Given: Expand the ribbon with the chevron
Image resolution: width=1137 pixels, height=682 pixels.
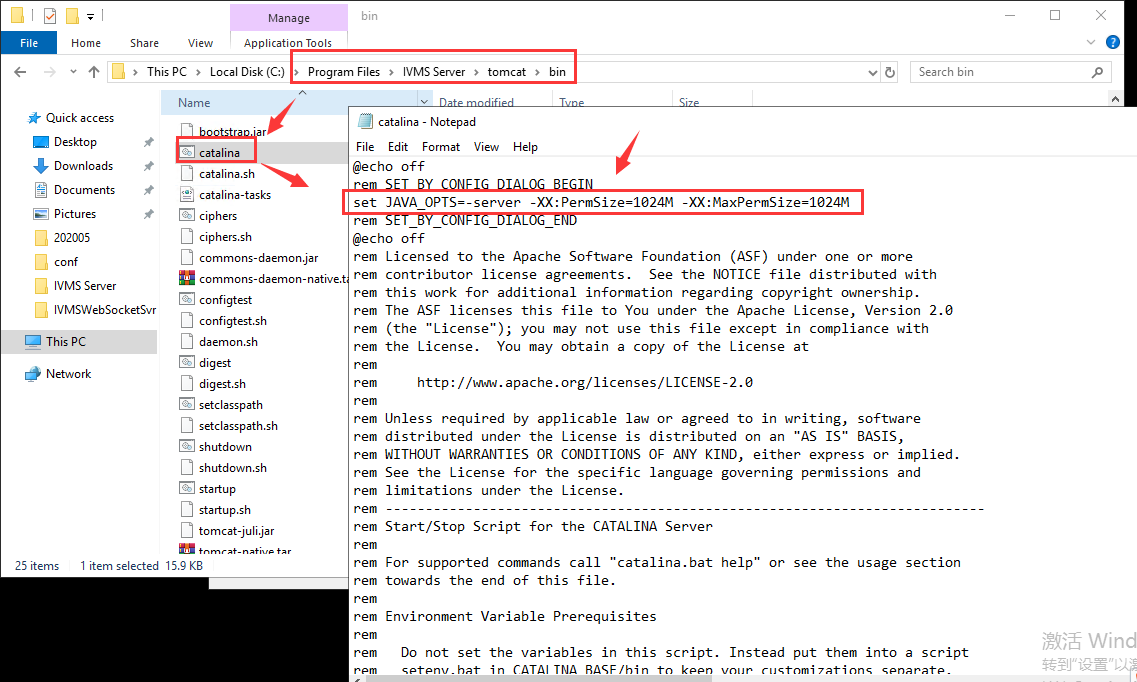Looking at the screenshot, I should (1091, 42).
